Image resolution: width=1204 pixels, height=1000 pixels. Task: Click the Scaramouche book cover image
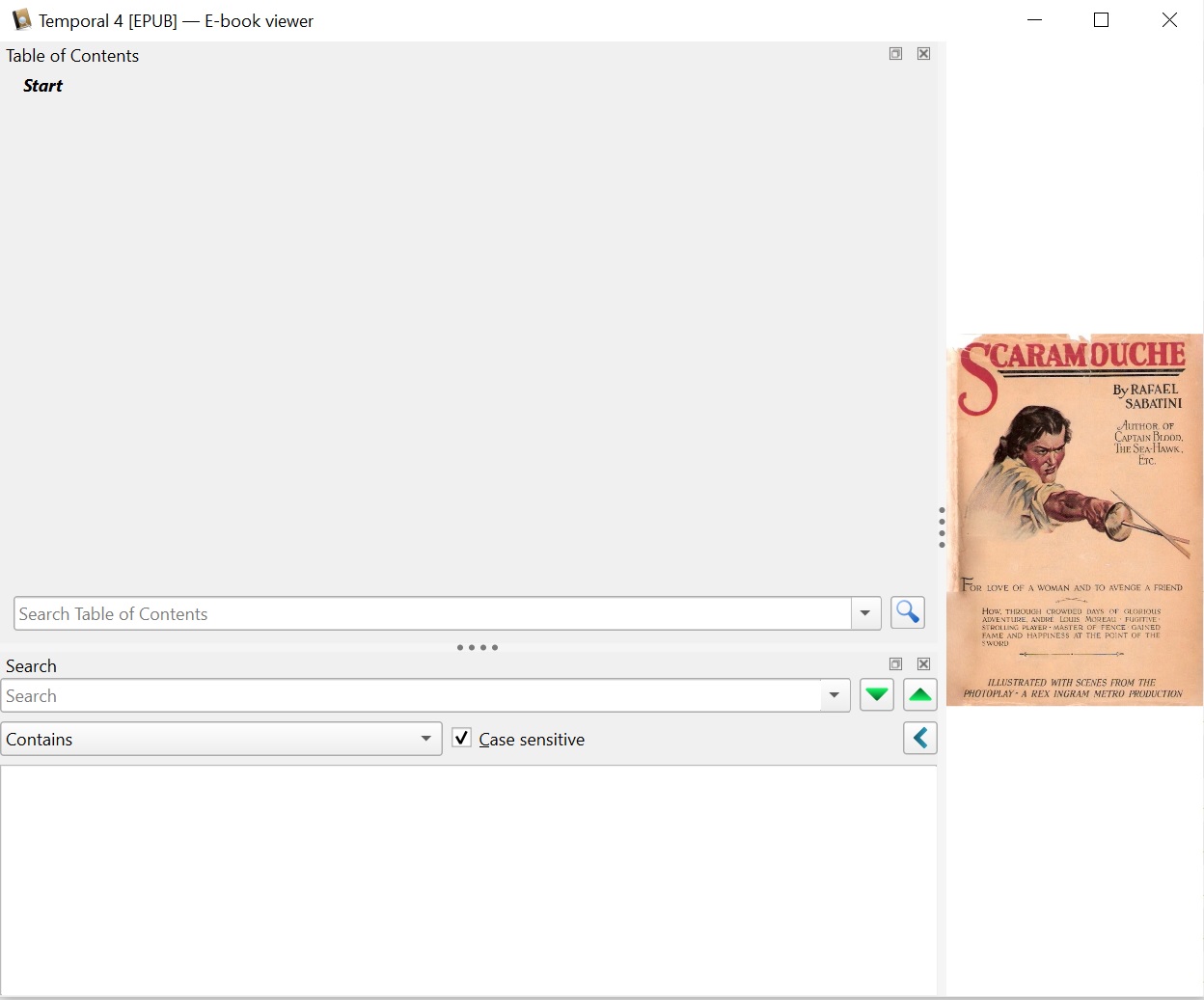tap(1075, 520)
